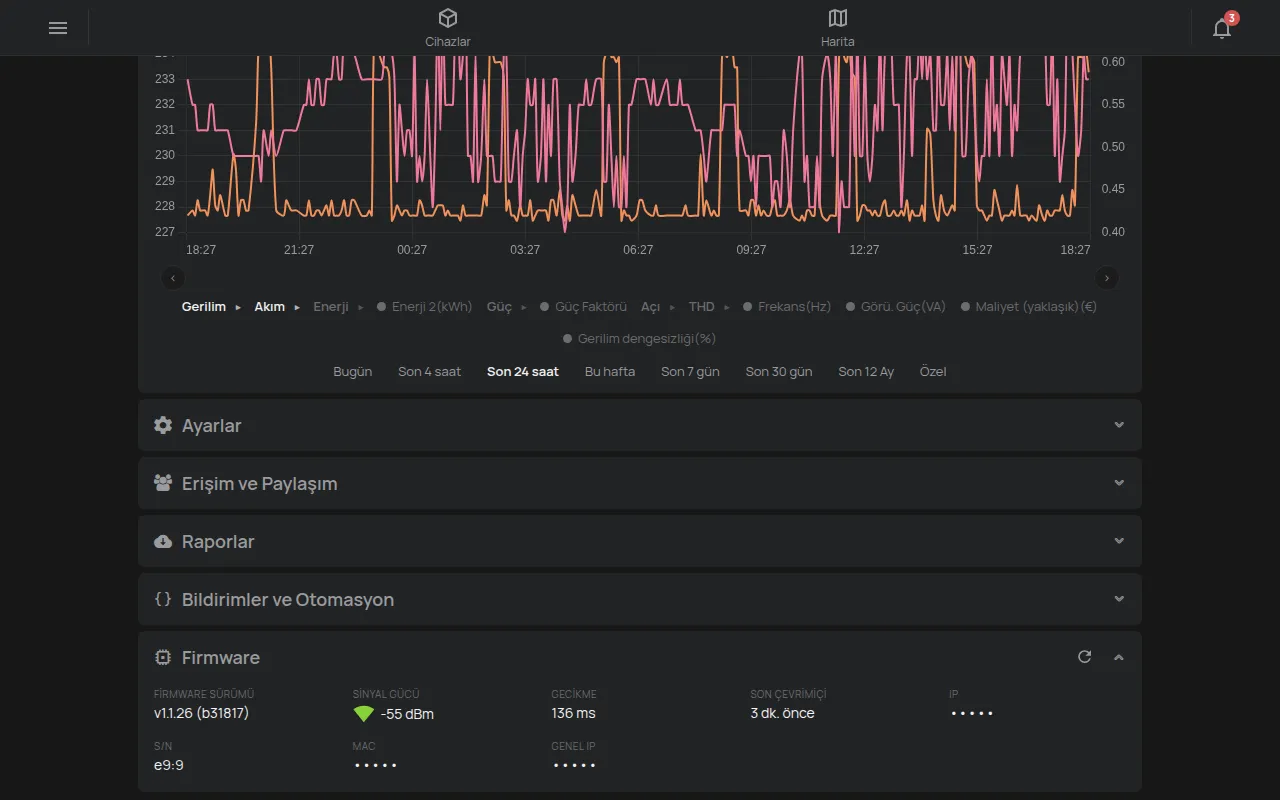1280x800 pixels.
Task: Click the next legend page arrow
Action: 1107,278
